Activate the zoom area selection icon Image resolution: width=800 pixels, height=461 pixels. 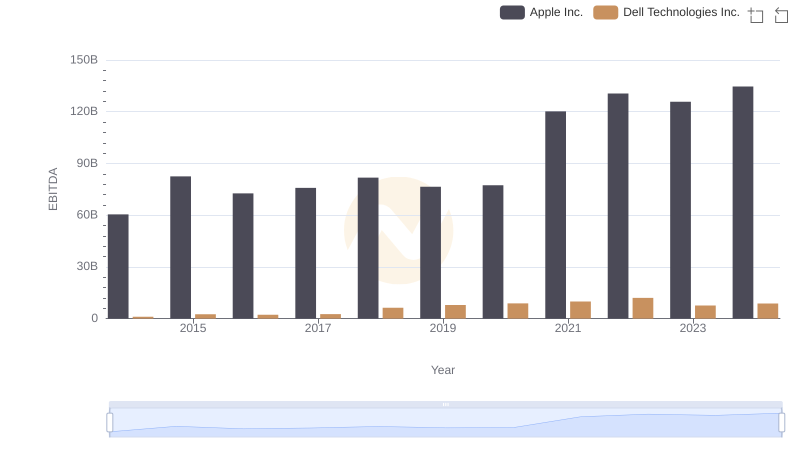756,15
